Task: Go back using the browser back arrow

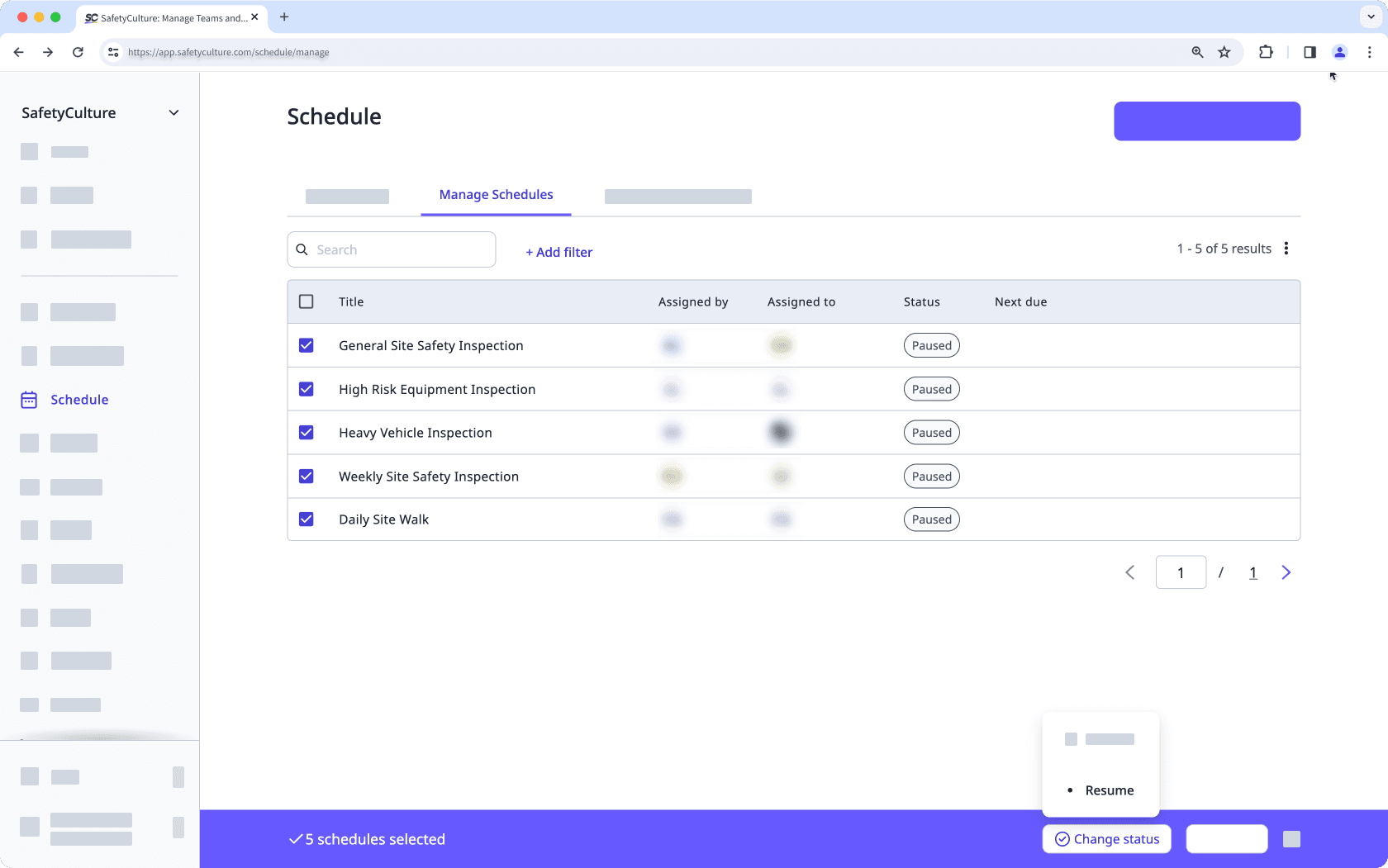Action: click(x=18, y=51)
